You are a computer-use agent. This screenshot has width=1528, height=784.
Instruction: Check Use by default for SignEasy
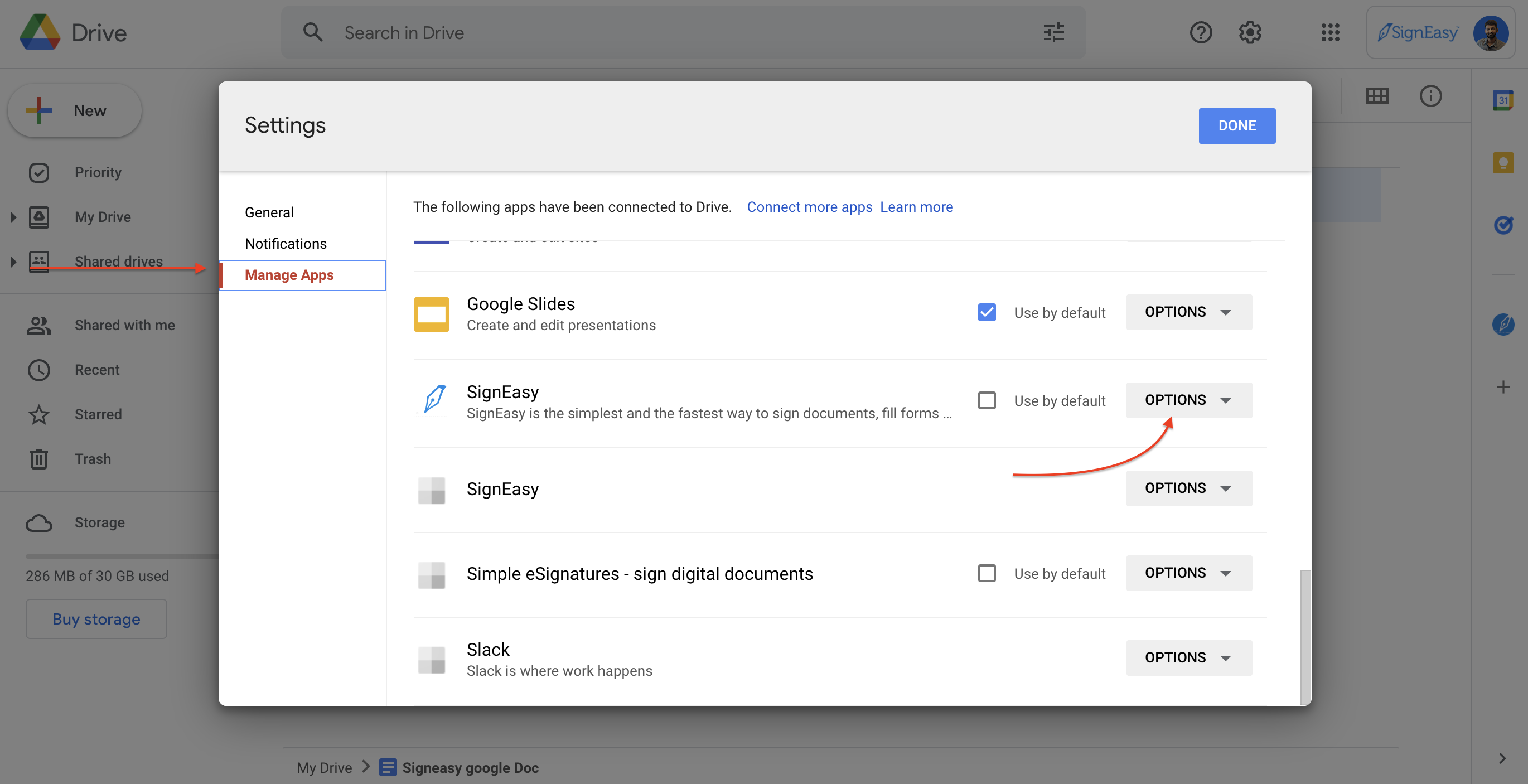[x=987, y=400]
